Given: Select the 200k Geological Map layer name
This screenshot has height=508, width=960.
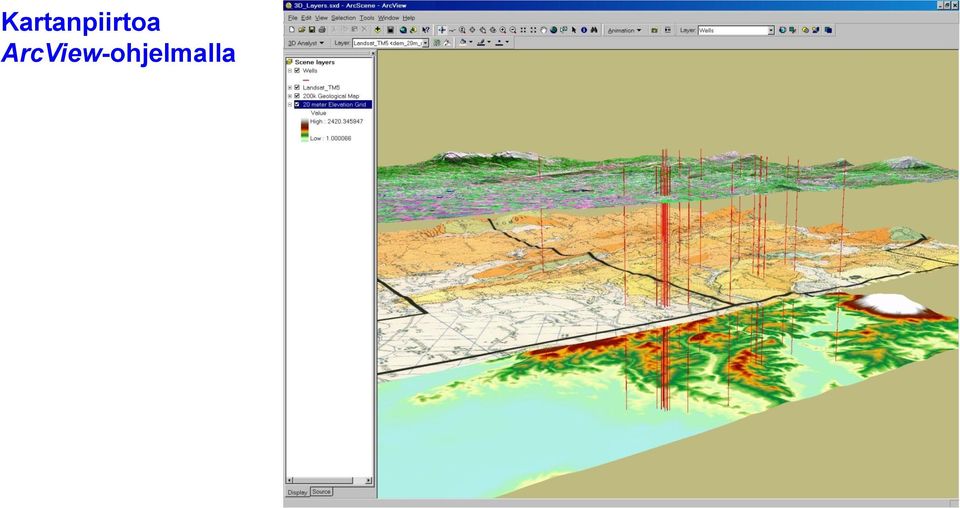Looking at the screenshot, I should [x=331, y=96].
